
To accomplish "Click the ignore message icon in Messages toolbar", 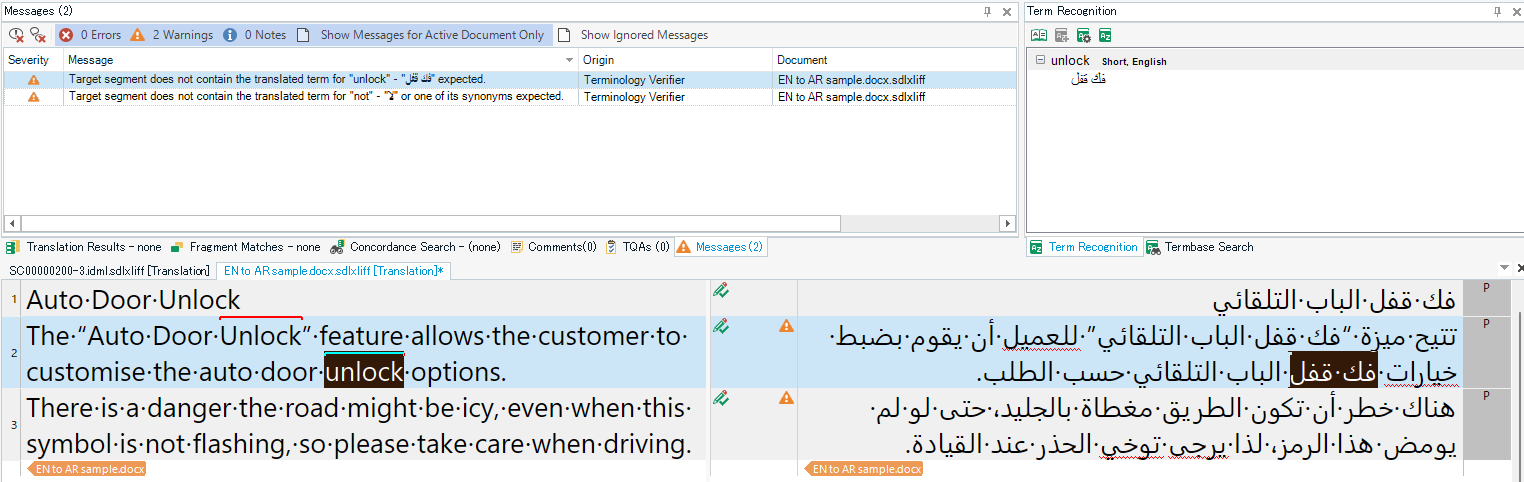I will (16, 35).
